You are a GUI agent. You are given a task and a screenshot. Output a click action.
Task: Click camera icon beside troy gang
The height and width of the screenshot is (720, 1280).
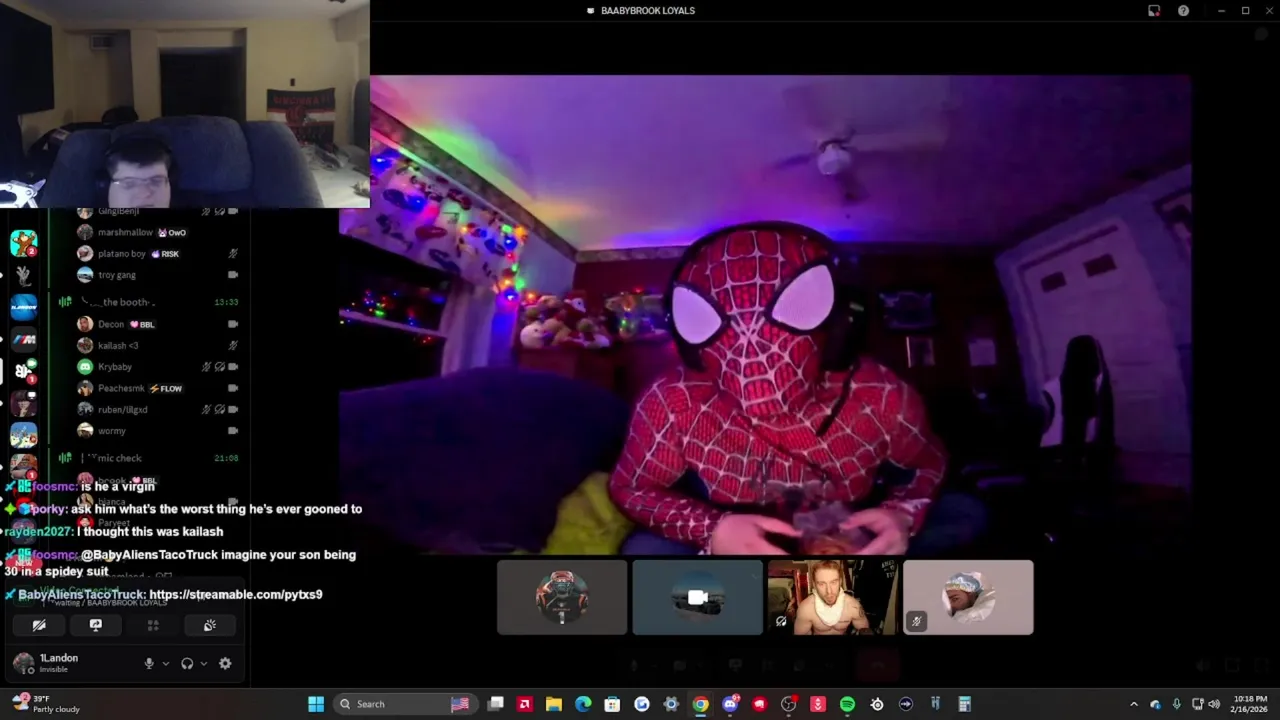pyautogui.click(x=233, y=275)
